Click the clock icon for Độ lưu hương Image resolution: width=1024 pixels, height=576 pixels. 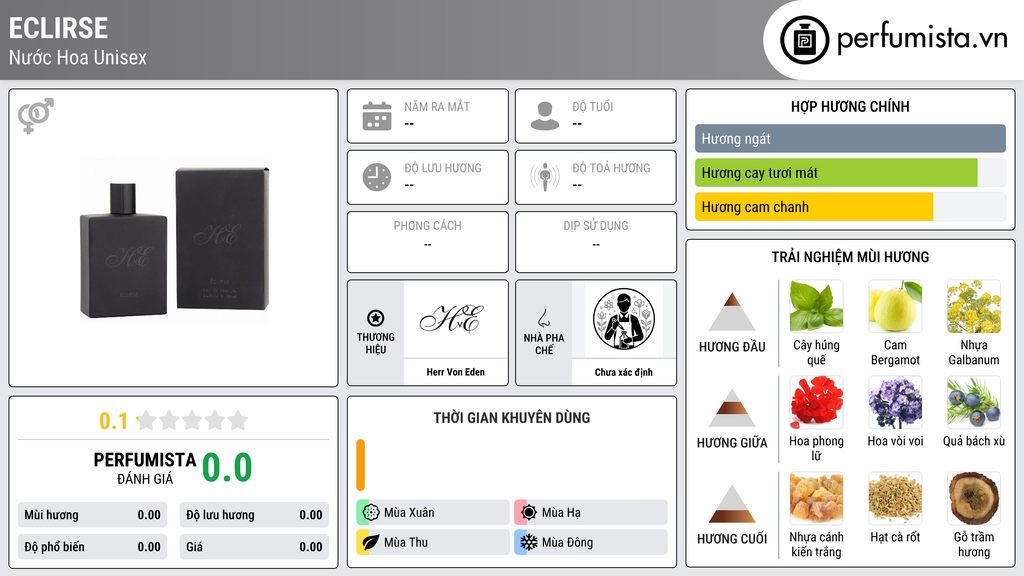(377, 177)
